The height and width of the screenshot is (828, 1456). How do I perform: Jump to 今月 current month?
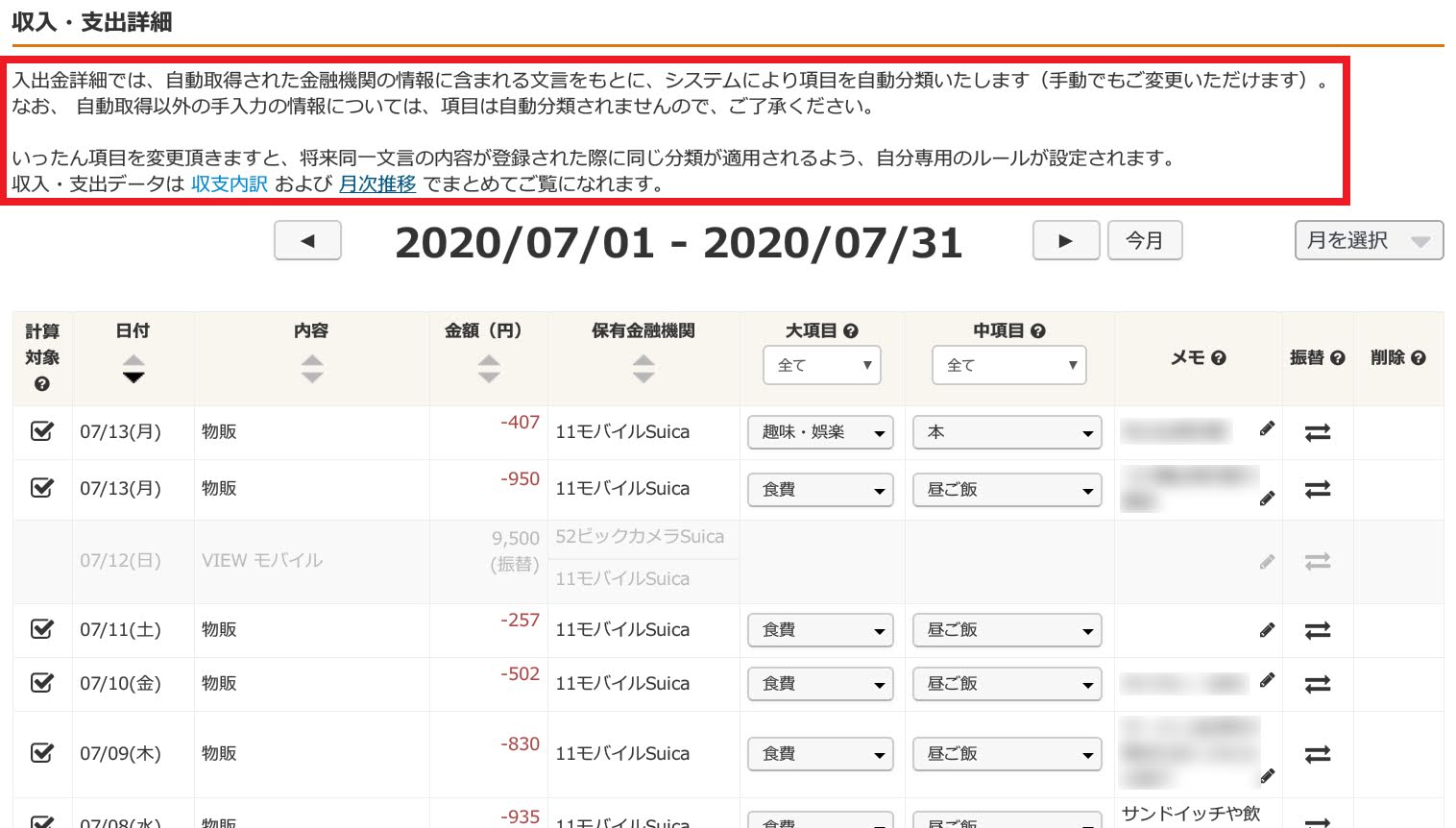(x=1144, y=240)
